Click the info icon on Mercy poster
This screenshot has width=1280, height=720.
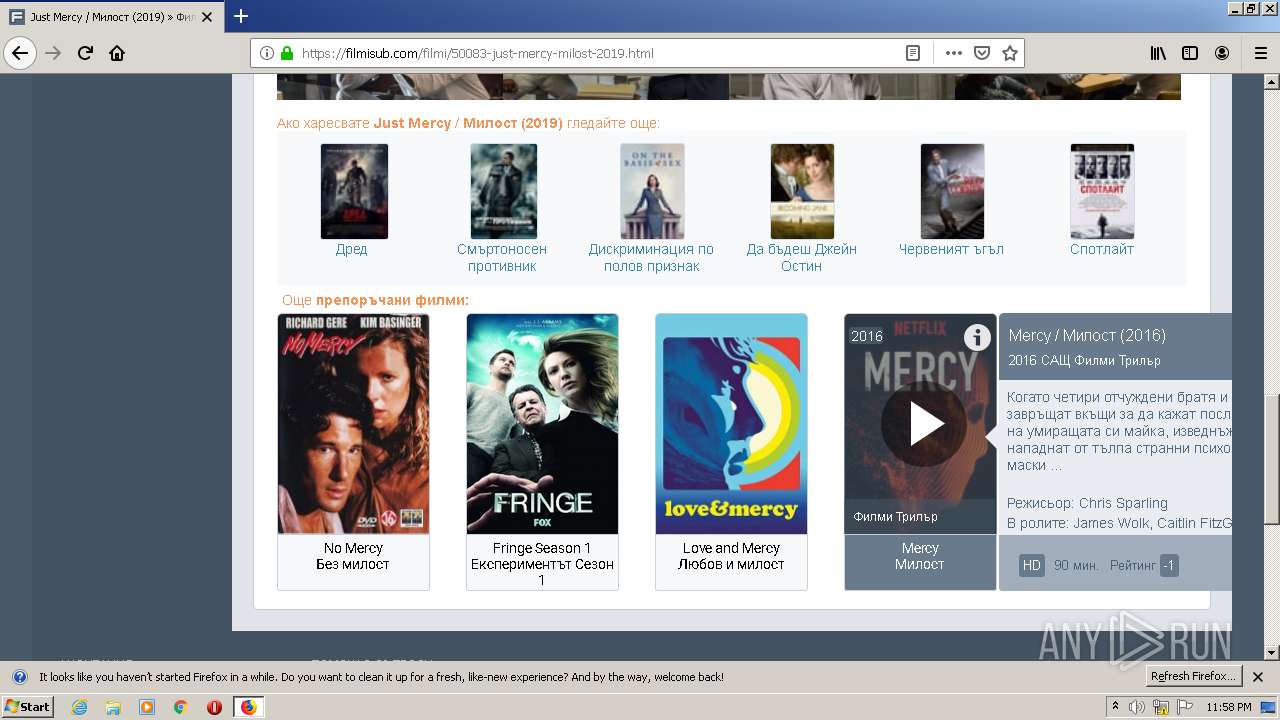click(977, 338)
